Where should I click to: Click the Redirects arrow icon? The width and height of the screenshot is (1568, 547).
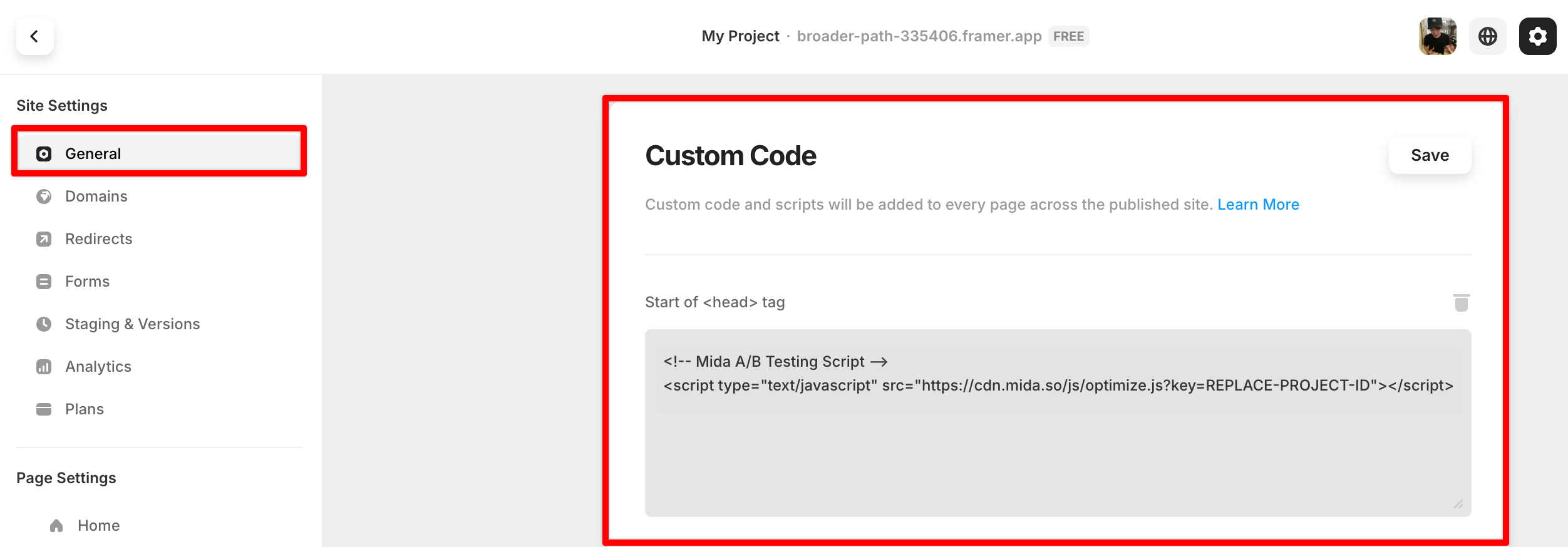coord(44,239)
